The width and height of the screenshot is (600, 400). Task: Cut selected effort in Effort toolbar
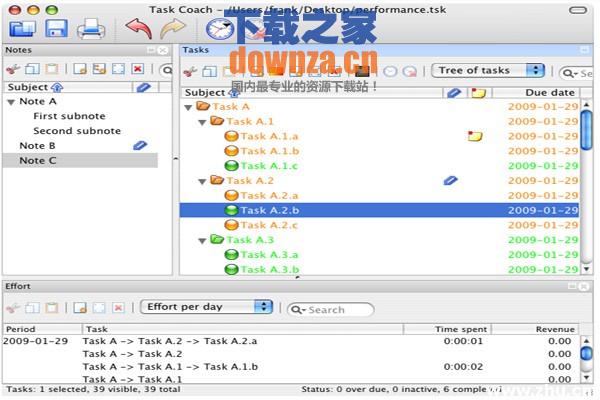coord(13,308)
